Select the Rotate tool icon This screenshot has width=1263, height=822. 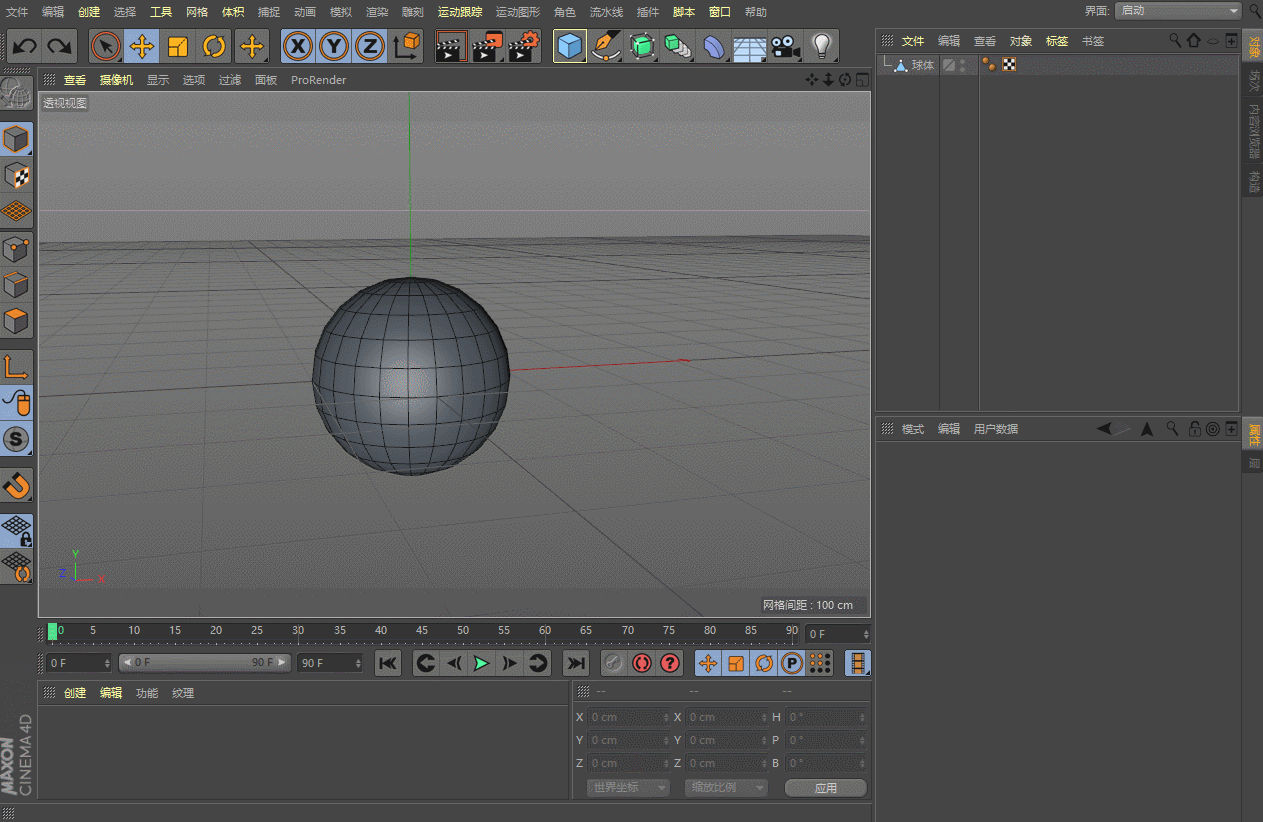[x=214, y=46]
